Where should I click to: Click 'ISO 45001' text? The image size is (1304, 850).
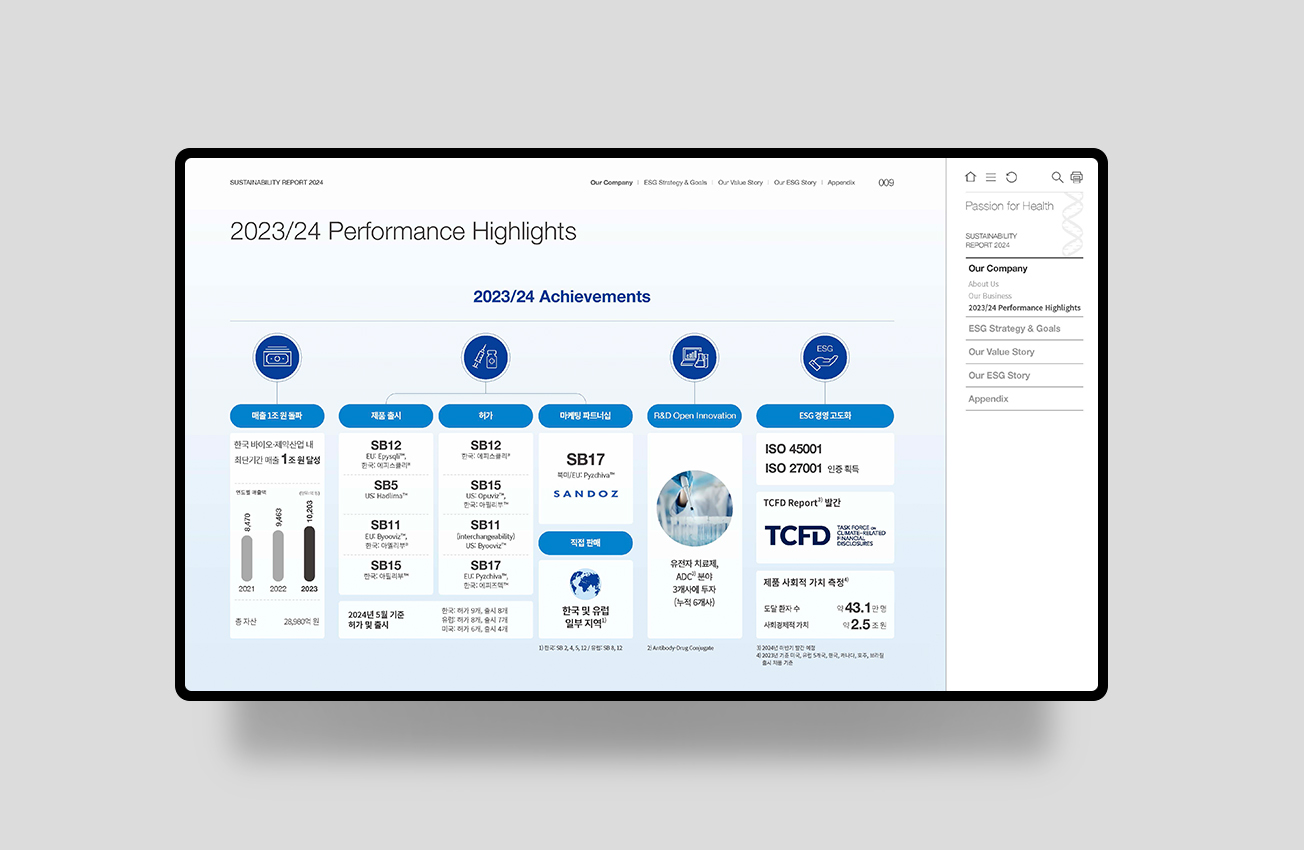point(794,450)
